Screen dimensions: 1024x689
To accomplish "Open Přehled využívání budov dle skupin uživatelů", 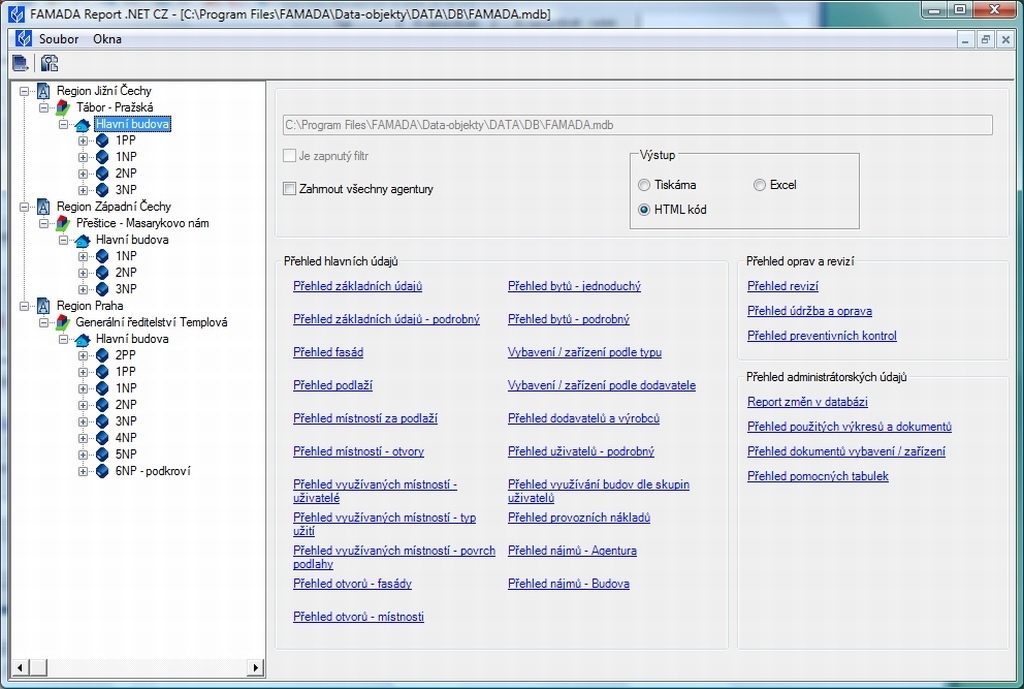I will click(598, 491).
